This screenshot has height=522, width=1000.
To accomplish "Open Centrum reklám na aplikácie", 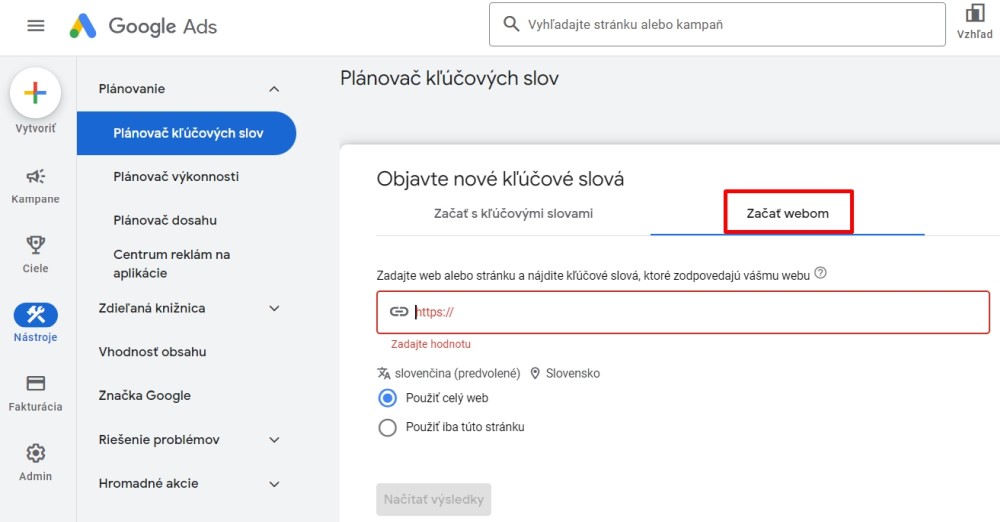I will tap(172, 264).
